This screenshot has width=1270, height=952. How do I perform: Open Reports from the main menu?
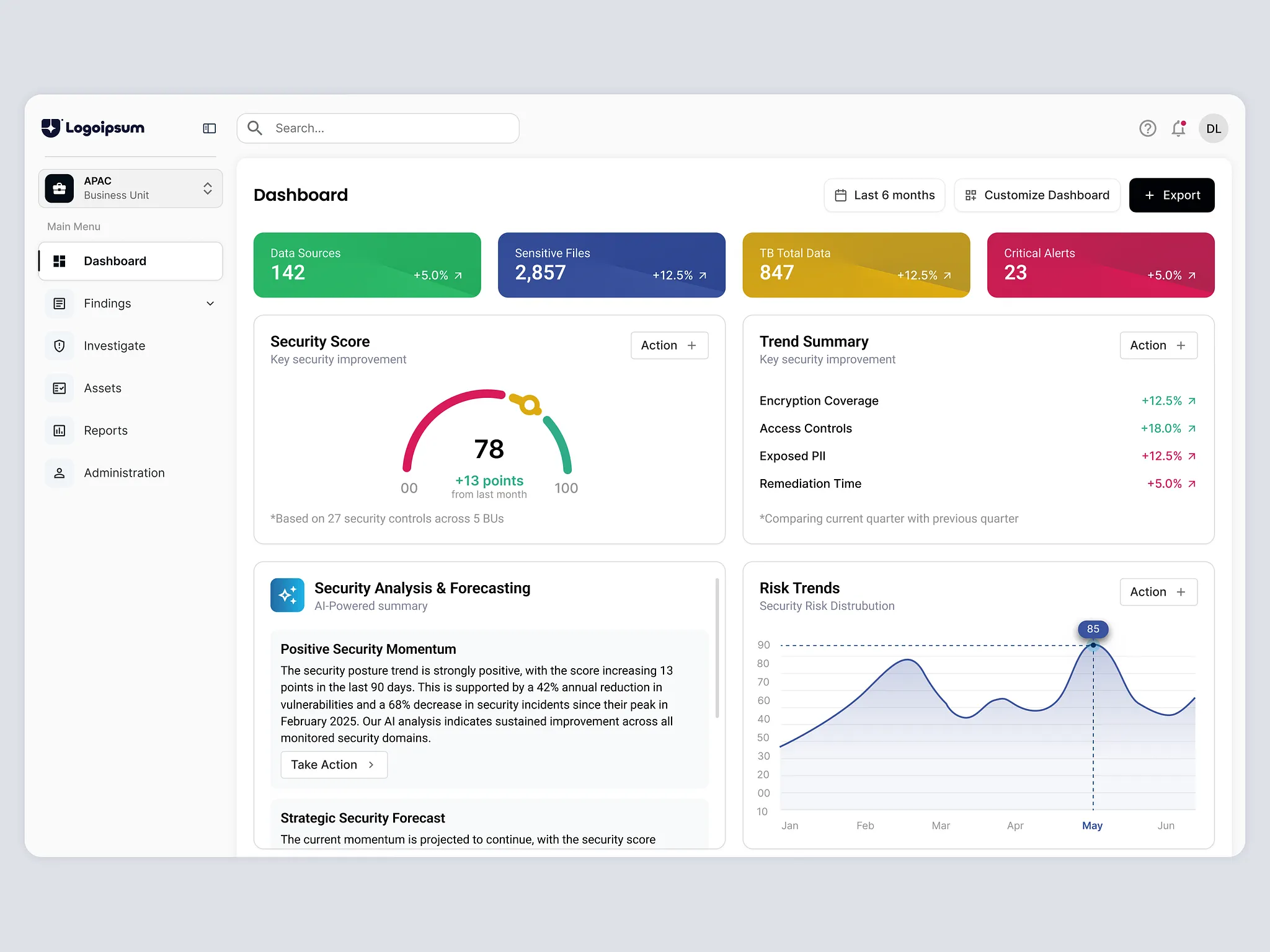pyautogui.click(x=106, y=430)
